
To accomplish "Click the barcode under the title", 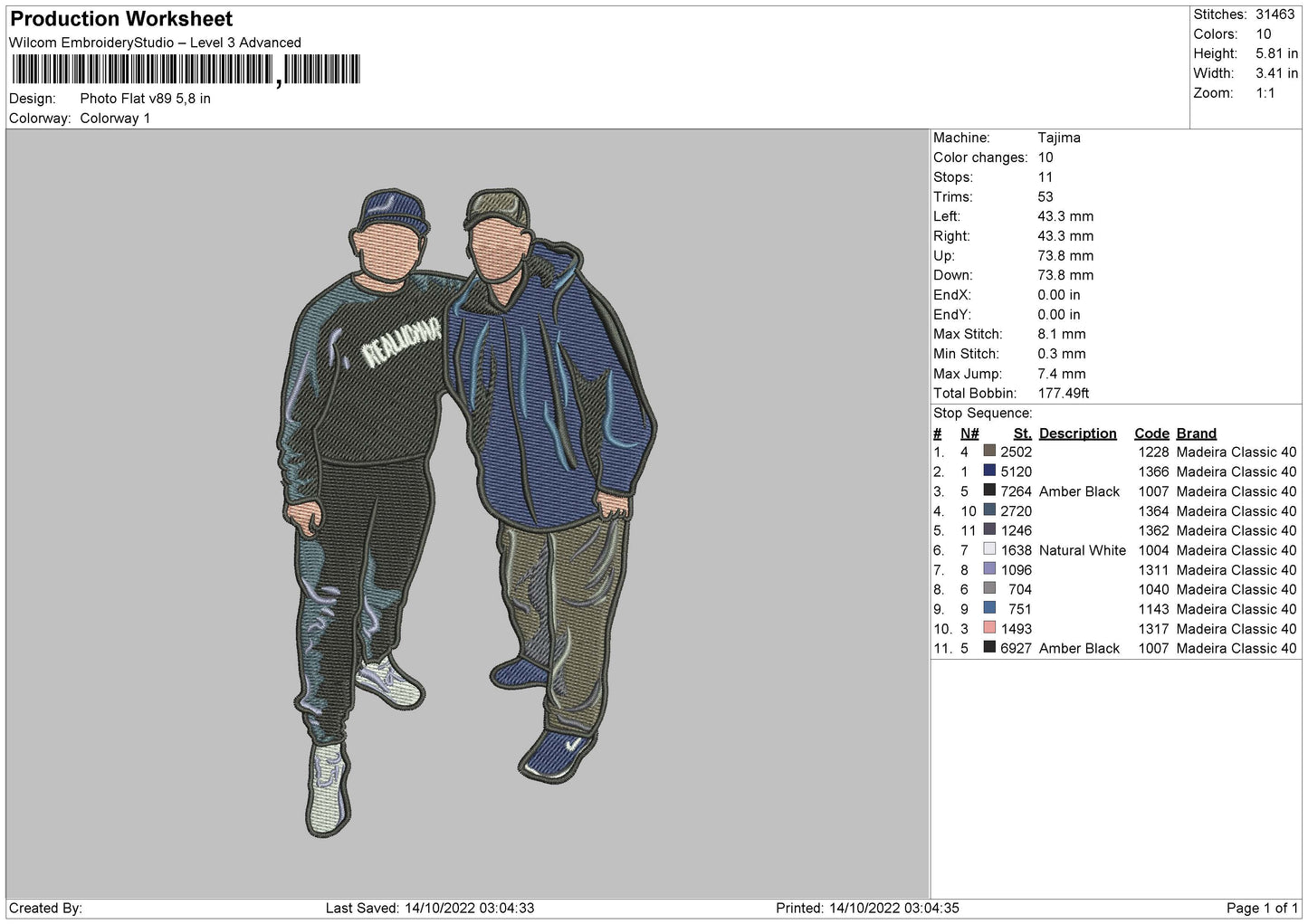I will coord(186,70).
